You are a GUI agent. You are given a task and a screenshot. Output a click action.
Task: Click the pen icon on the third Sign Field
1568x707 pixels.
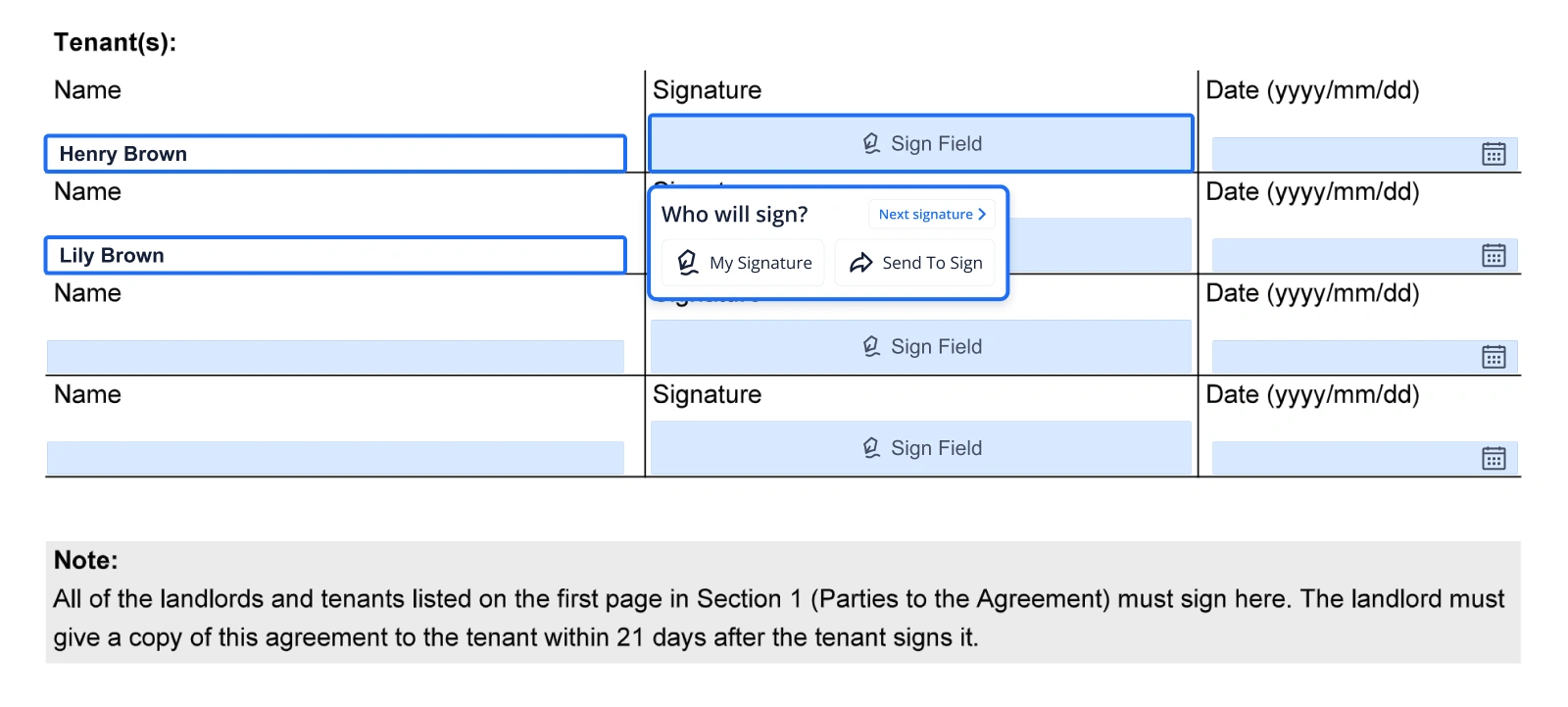(870, 346)
